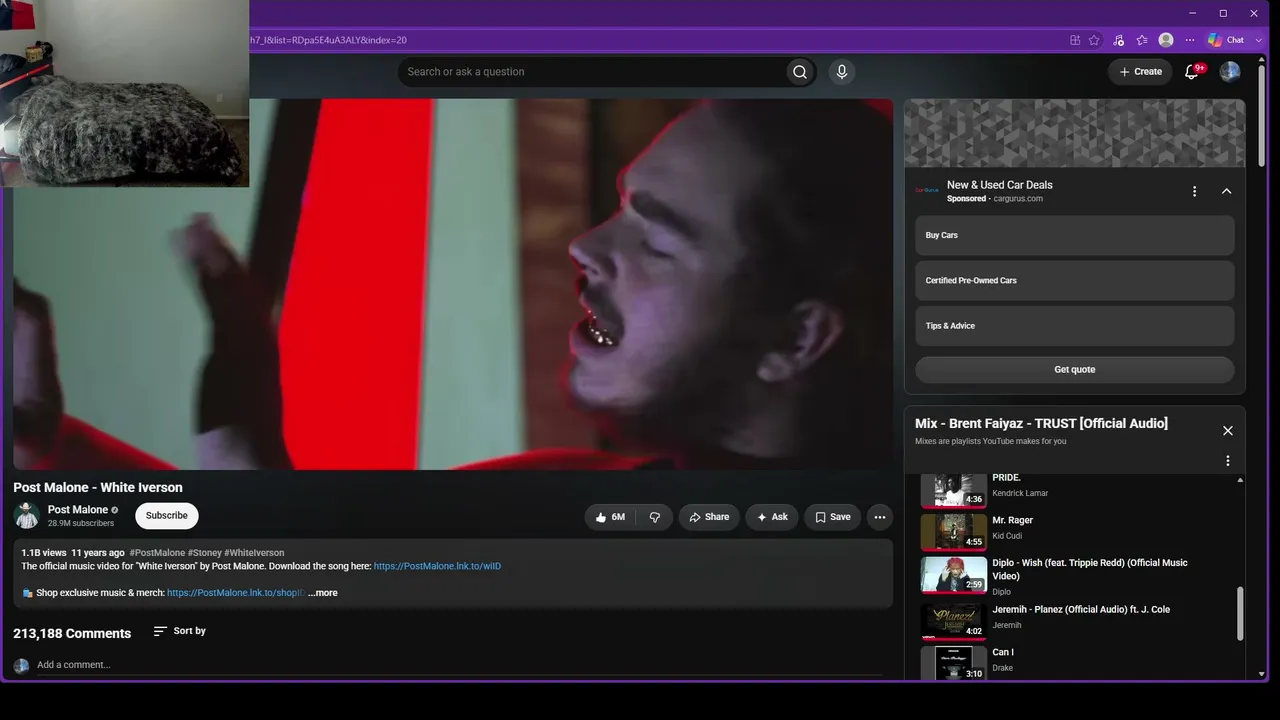Subscribe to the Post Malone channel

[167, 516]
